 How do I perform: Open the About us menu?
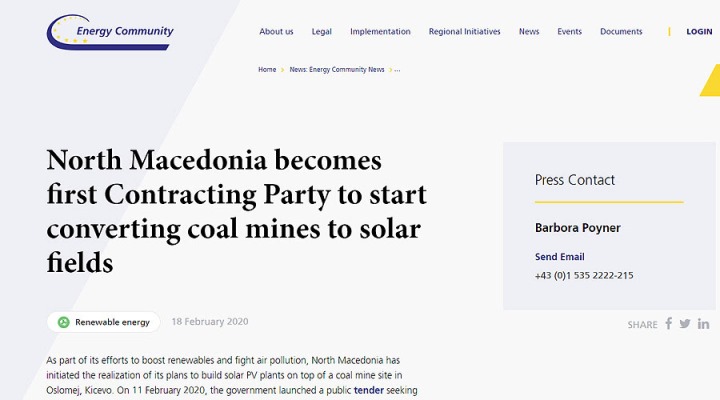[x=276, y=32]
